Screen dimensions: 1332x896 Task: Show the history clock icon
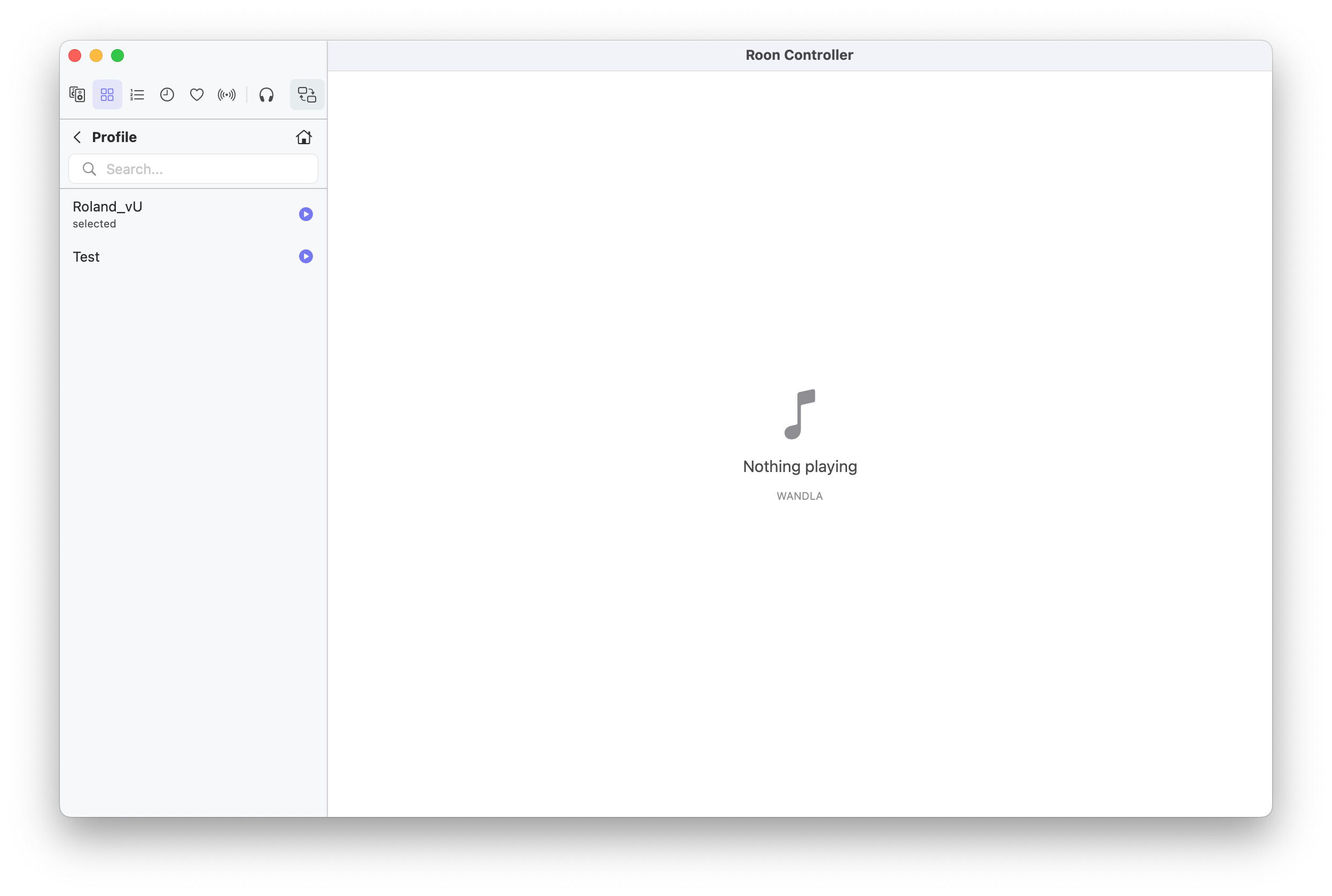coord(167,95)
